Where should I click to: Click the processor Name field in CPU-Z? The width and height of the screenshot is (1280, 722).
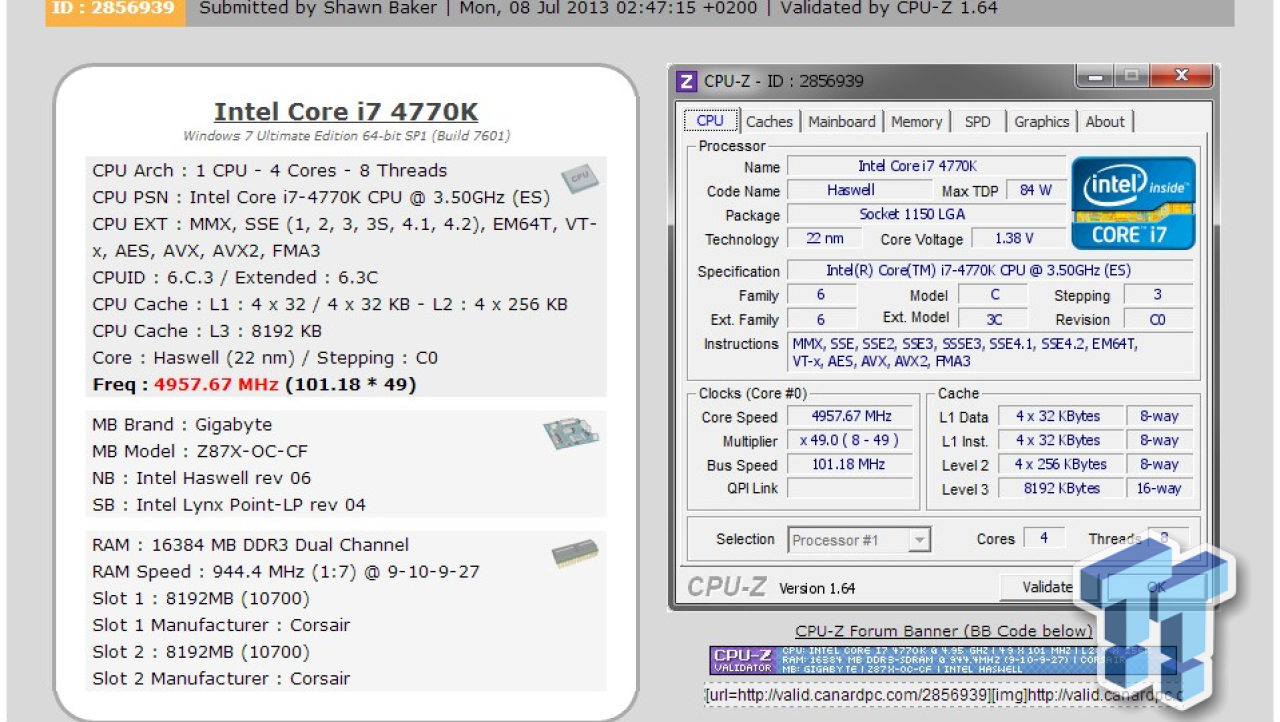click(x=927, y=166)
